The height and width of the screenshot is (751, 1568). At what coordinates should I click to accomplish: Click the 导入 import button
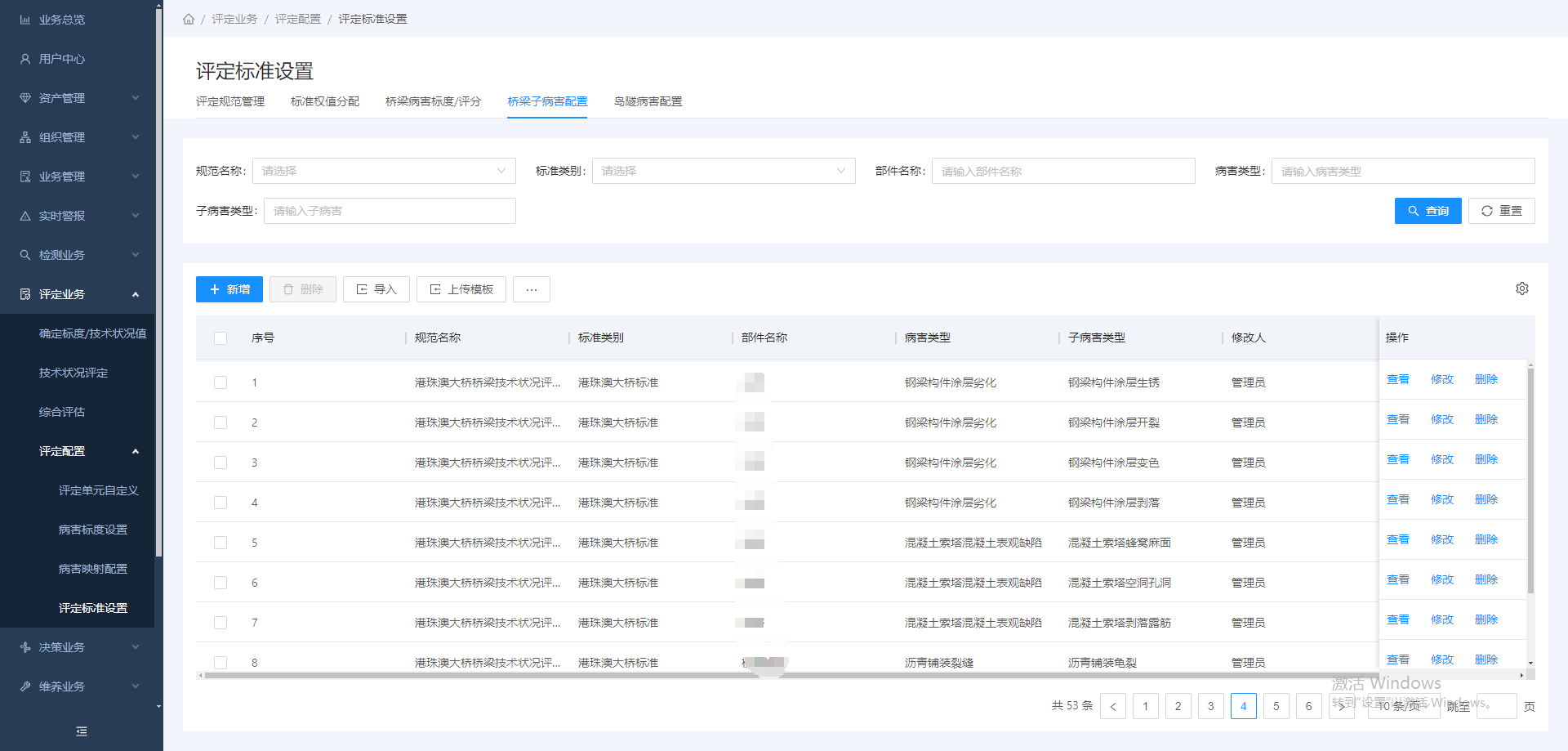376,289
